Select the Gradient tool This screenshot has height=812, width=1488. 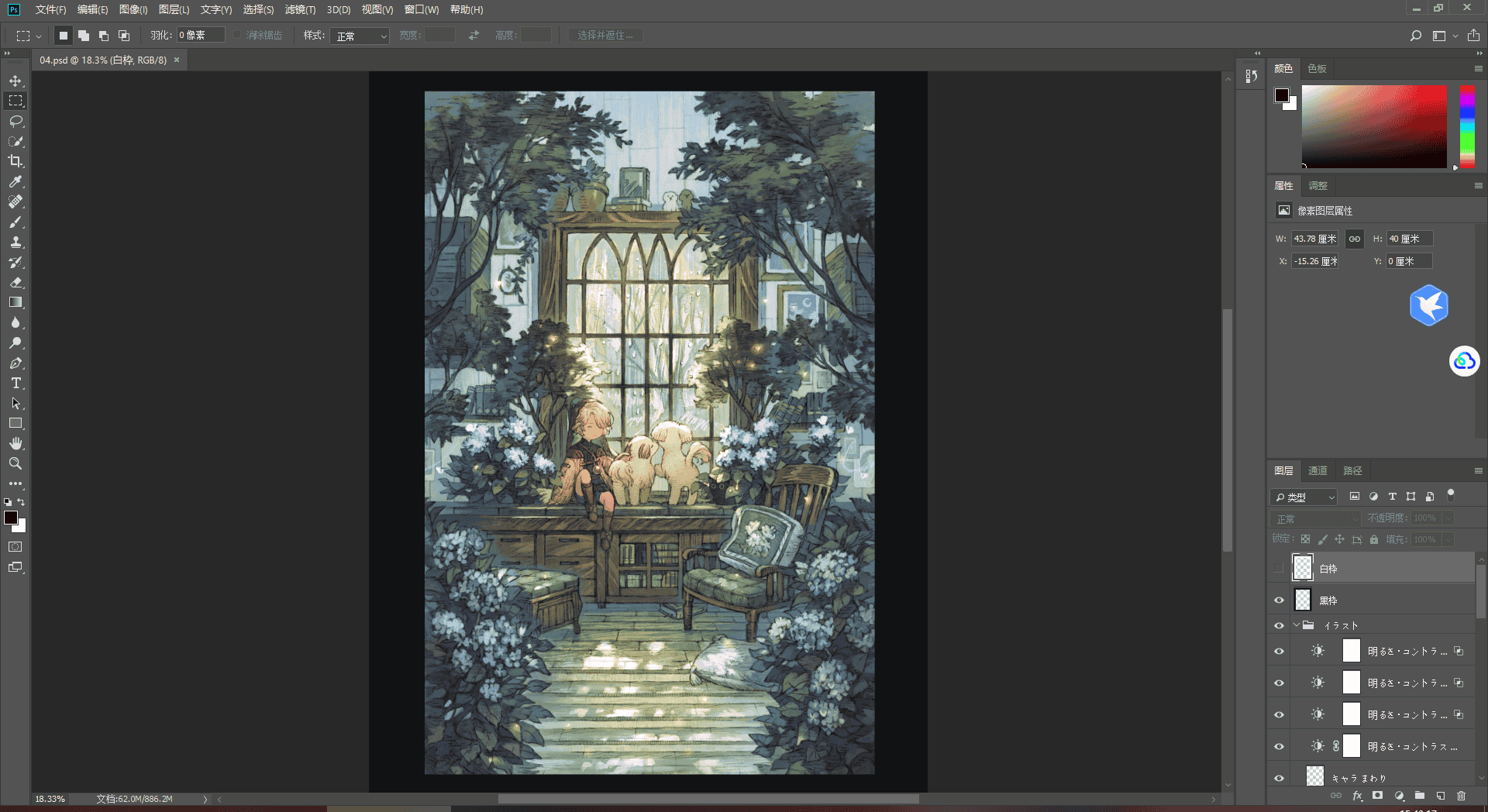pyautogui.click(x=15, y=302)
